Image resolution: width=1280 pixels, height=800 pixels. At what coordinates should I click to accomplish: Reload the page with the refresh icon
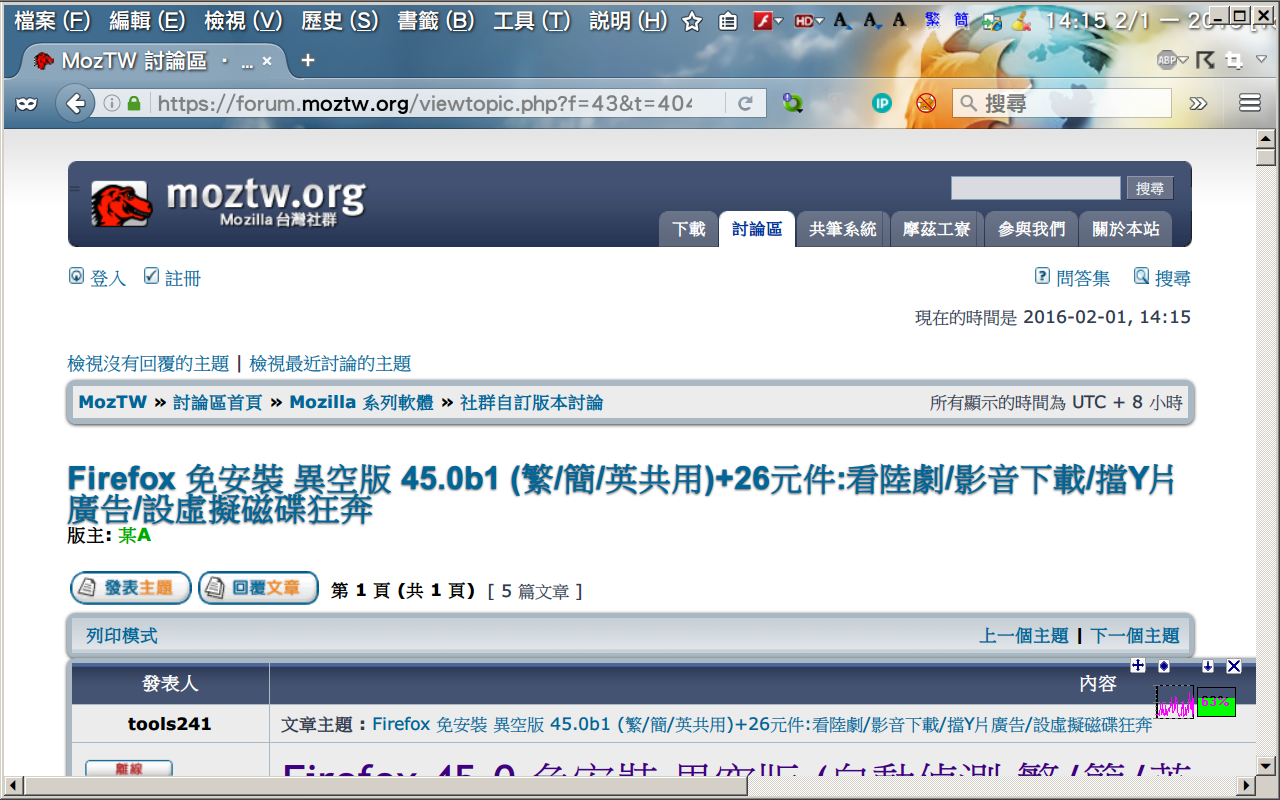click(745, 103)
